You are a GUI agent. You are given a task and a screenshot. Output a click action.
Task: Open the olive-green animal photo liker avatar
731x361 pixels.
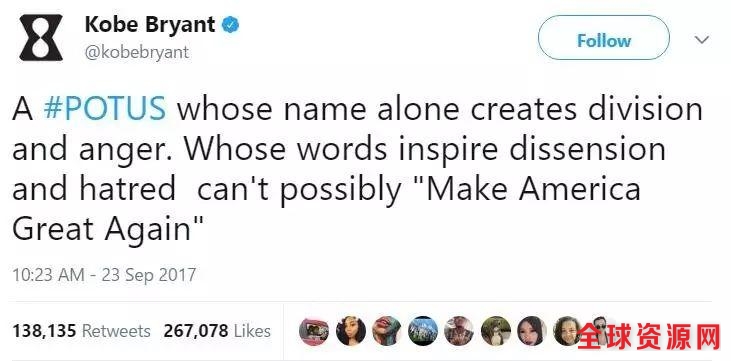(495, 331)
